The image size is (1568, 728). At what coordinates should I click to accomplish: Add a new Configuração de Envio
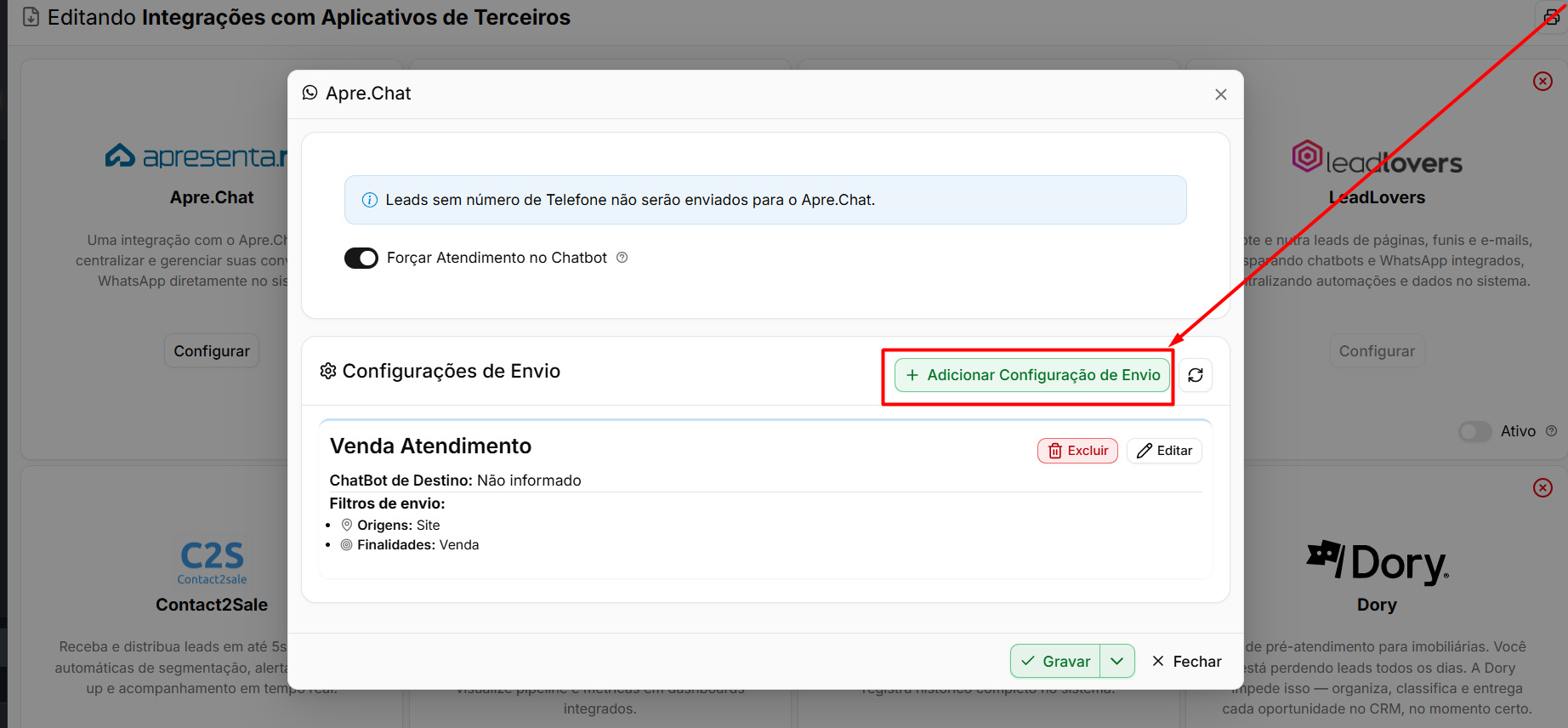click(x=1032, y=375)
